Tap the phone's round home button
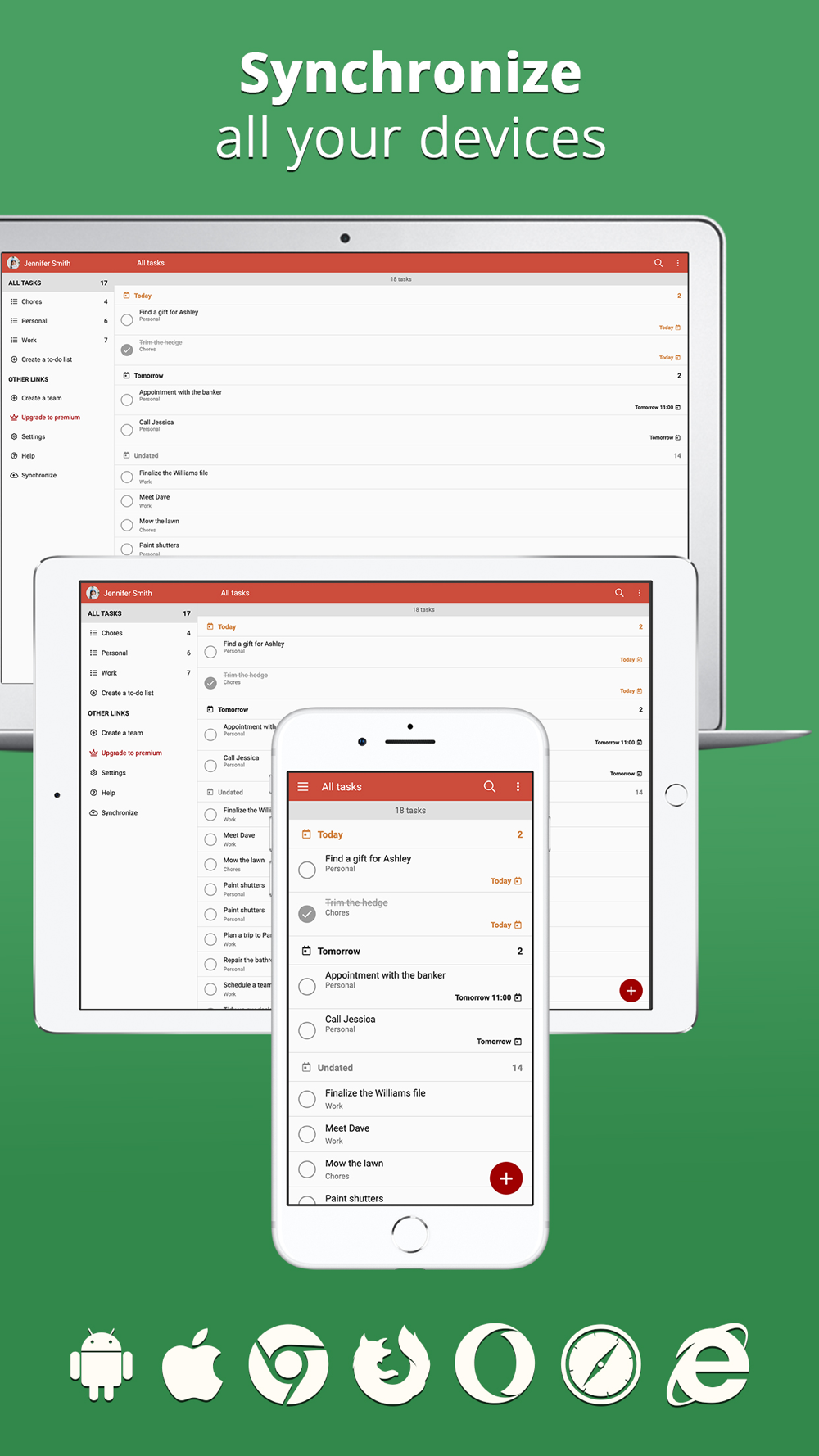The height and width of the screenshot is (1456, 819). (409, 1234)
